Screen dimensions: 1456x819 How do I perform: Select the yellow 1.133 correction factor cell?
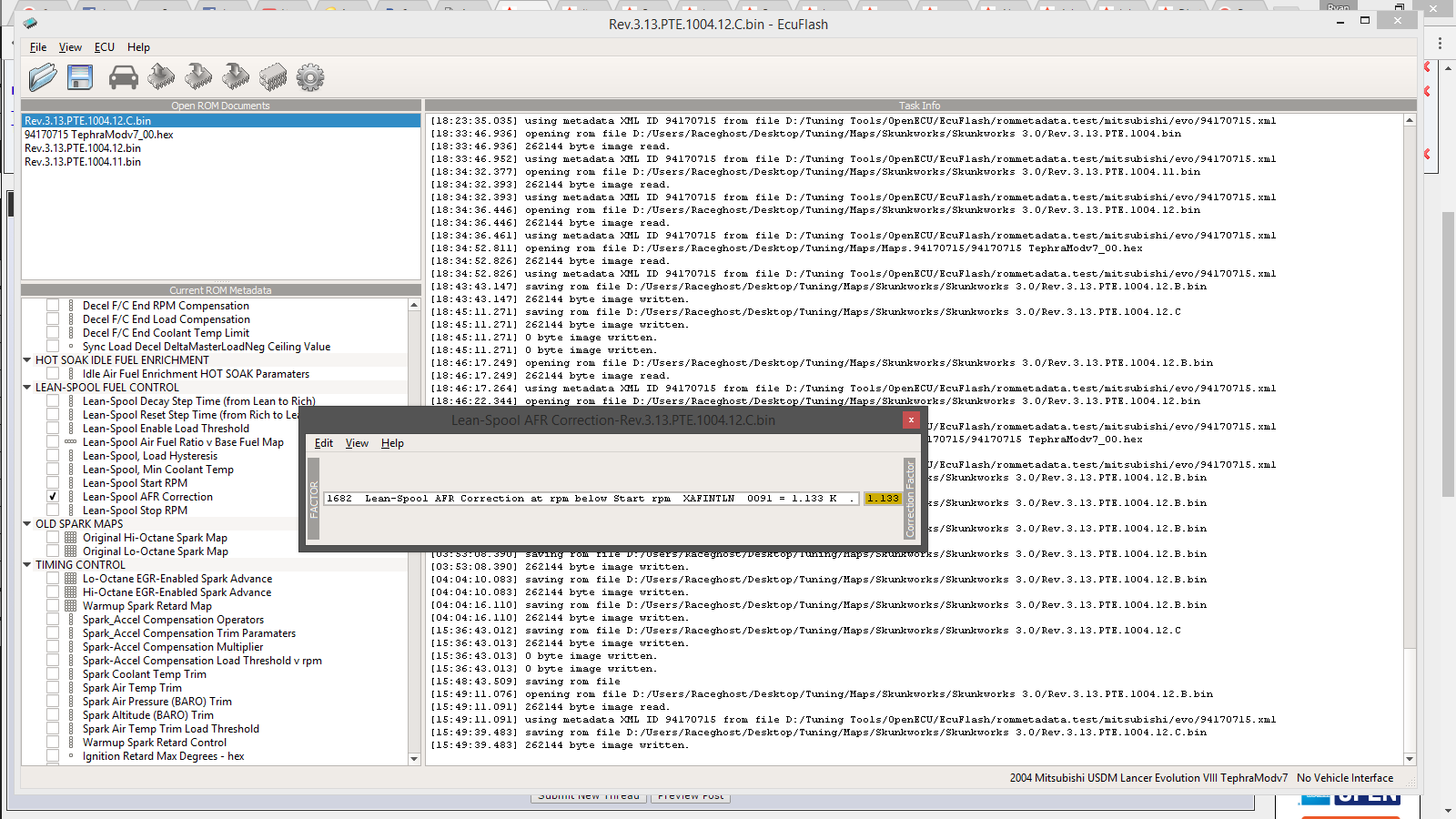pos(883,499)
